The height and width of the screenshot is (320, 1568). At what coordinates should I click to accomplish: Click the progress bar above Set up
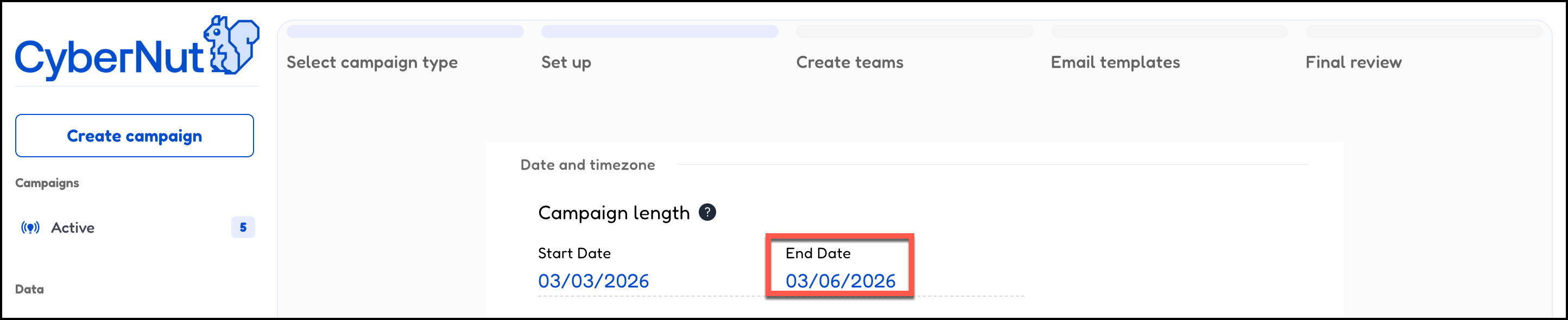click(659, 31)
